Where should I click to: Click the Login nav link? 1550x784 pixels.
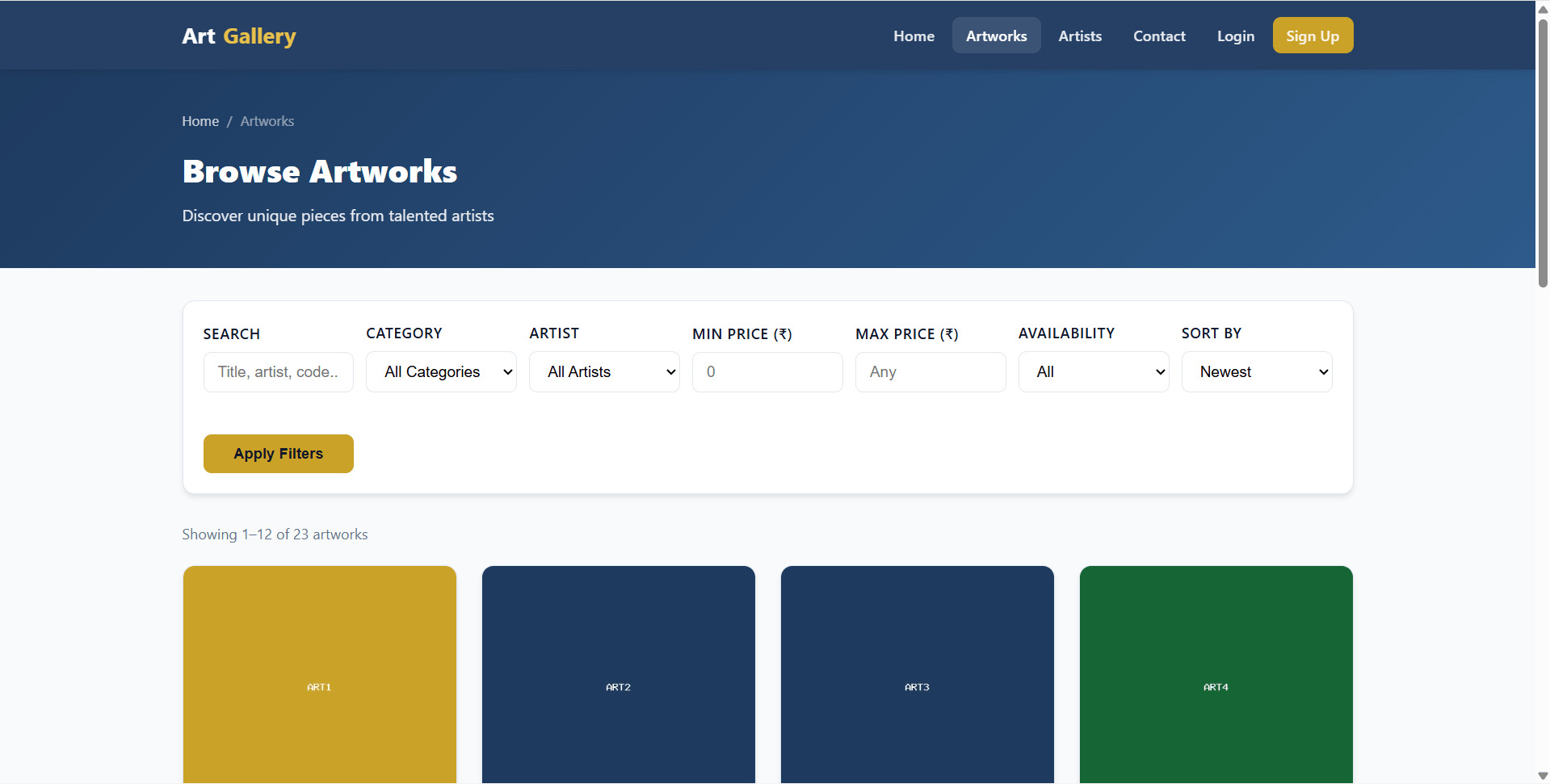(x=1236, y=36)
